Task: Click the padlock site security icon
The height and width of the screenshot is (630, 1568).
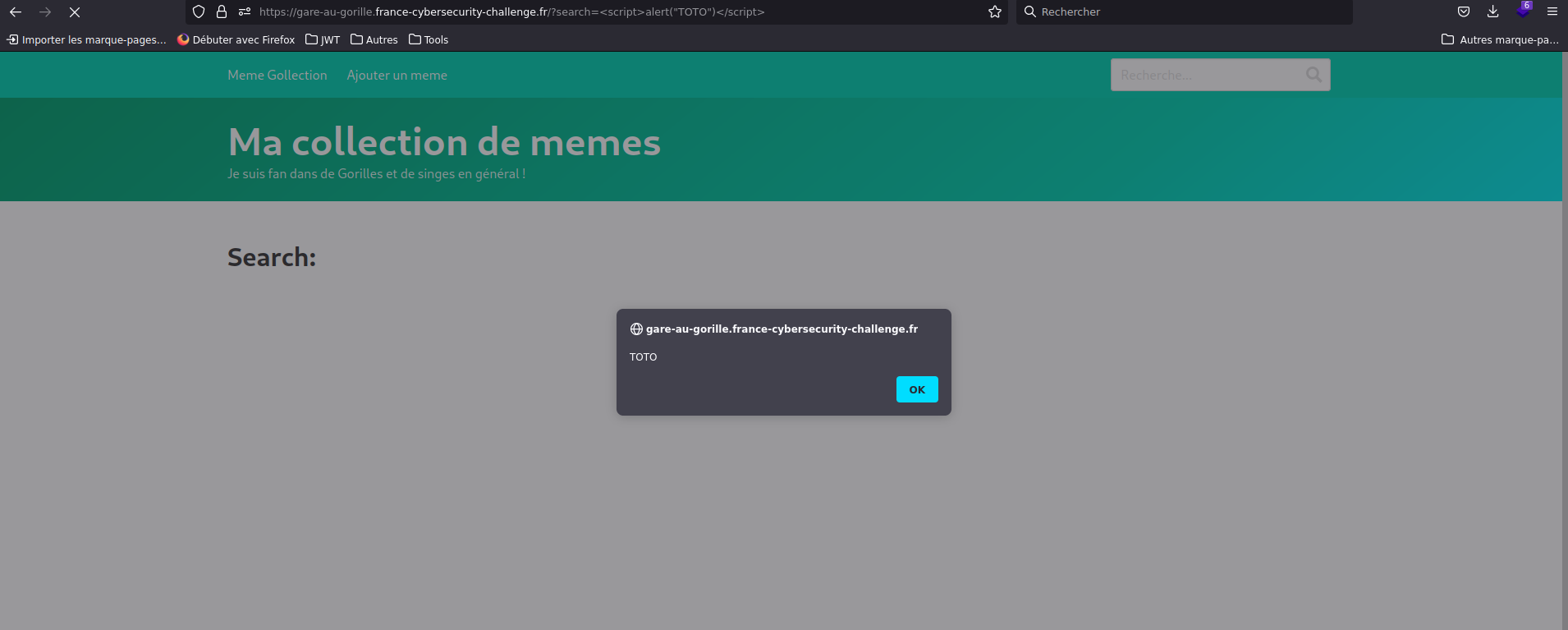Action: pos(222,12)
